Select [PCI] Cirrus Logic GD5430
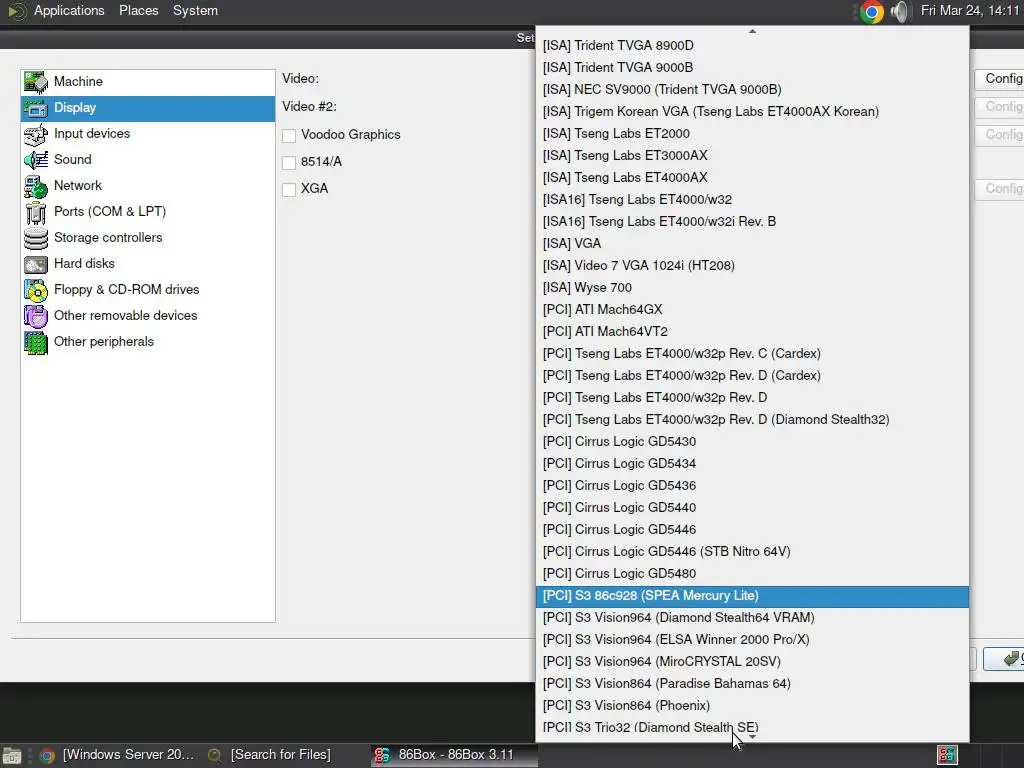 [752, 442]
